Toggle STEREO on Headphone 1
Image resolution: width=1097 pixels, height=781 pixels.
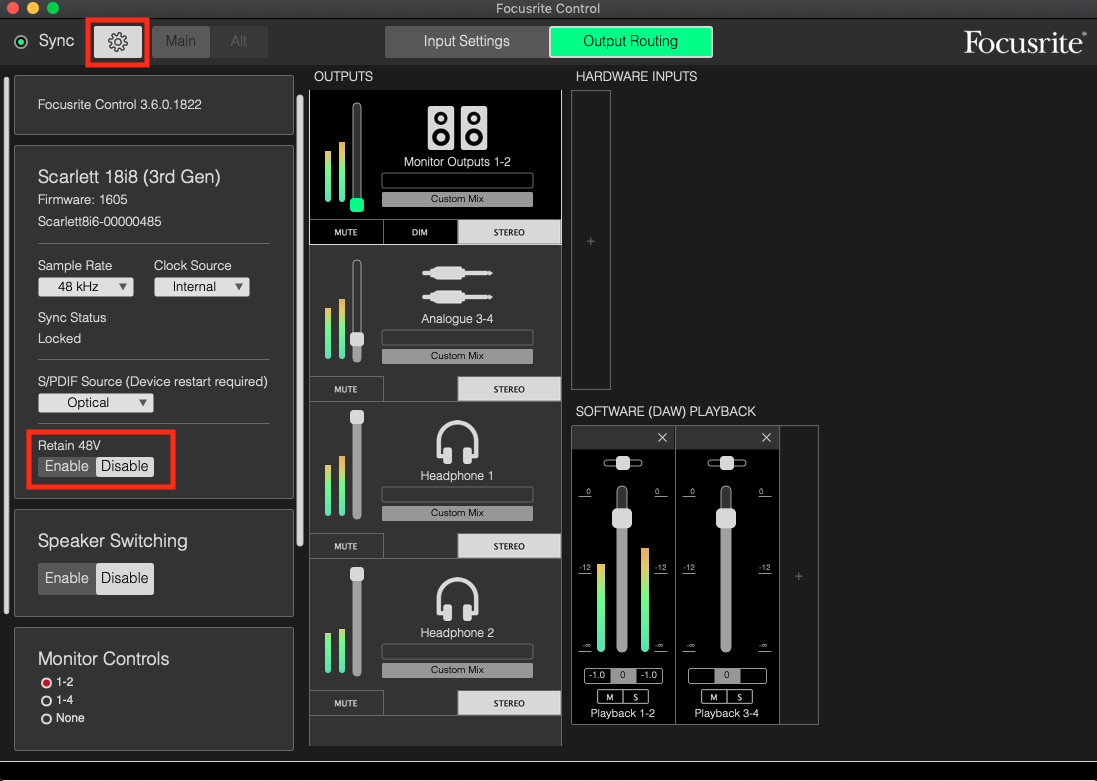point(509,546)
